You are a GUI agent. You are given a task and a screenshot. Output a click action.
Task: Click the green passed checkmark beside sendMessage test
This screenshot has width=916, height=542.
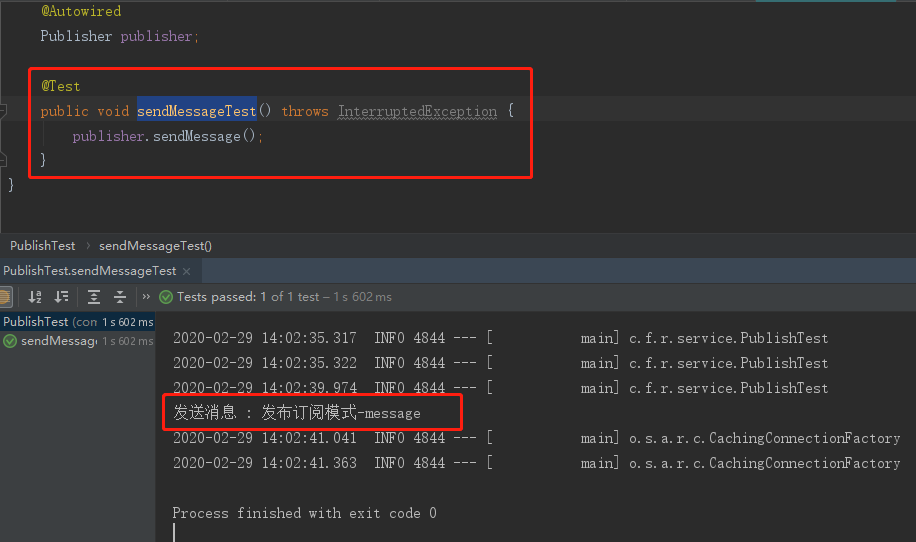(10, 341)
